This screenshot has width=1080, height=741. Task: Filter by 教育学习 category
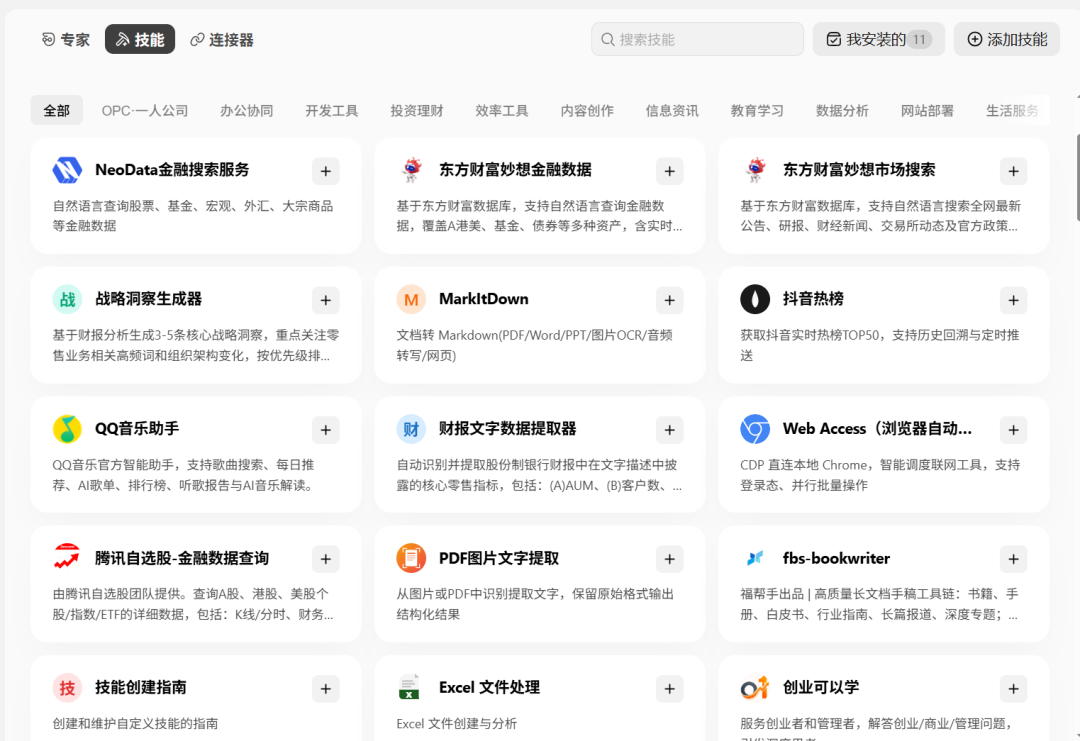click(x=757, y=110)
